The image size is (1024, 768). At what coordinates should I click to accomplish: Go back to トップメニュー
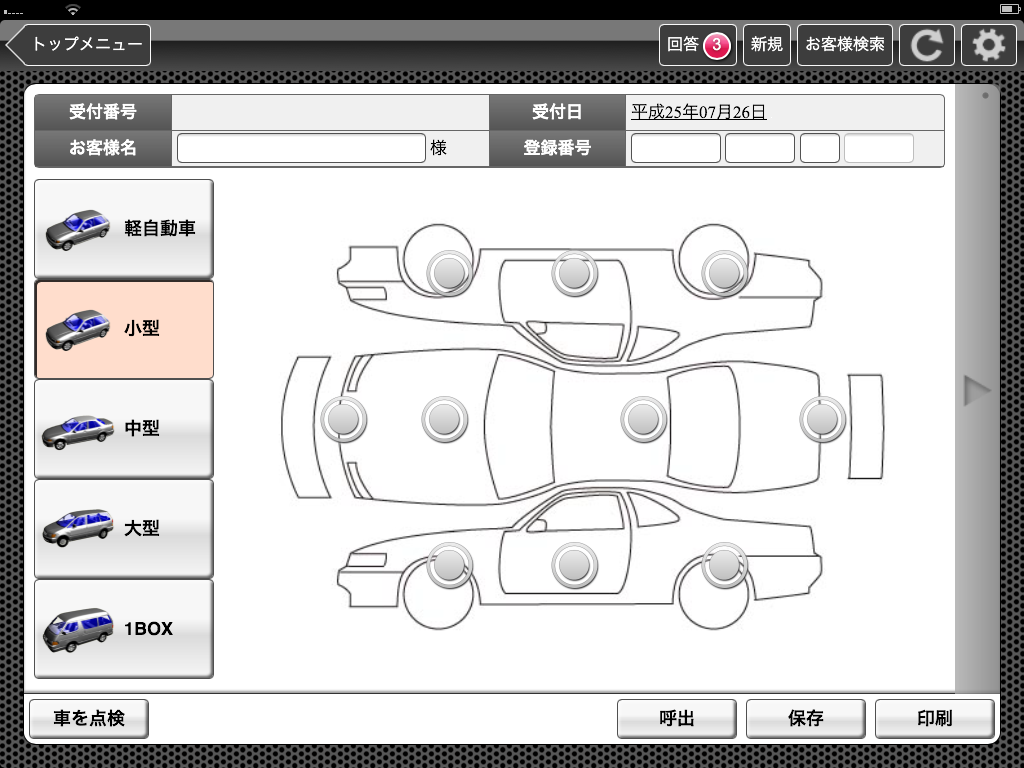point(80,45)
